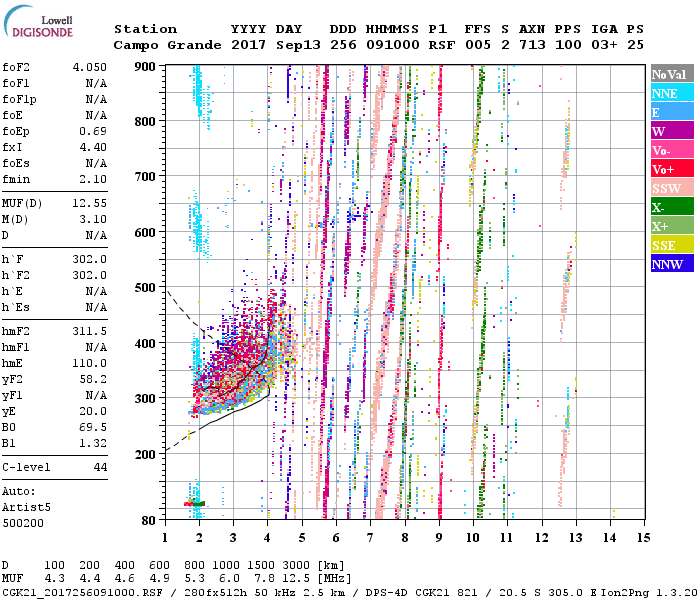Click the yellow SSE legend entry

(670, 245)
